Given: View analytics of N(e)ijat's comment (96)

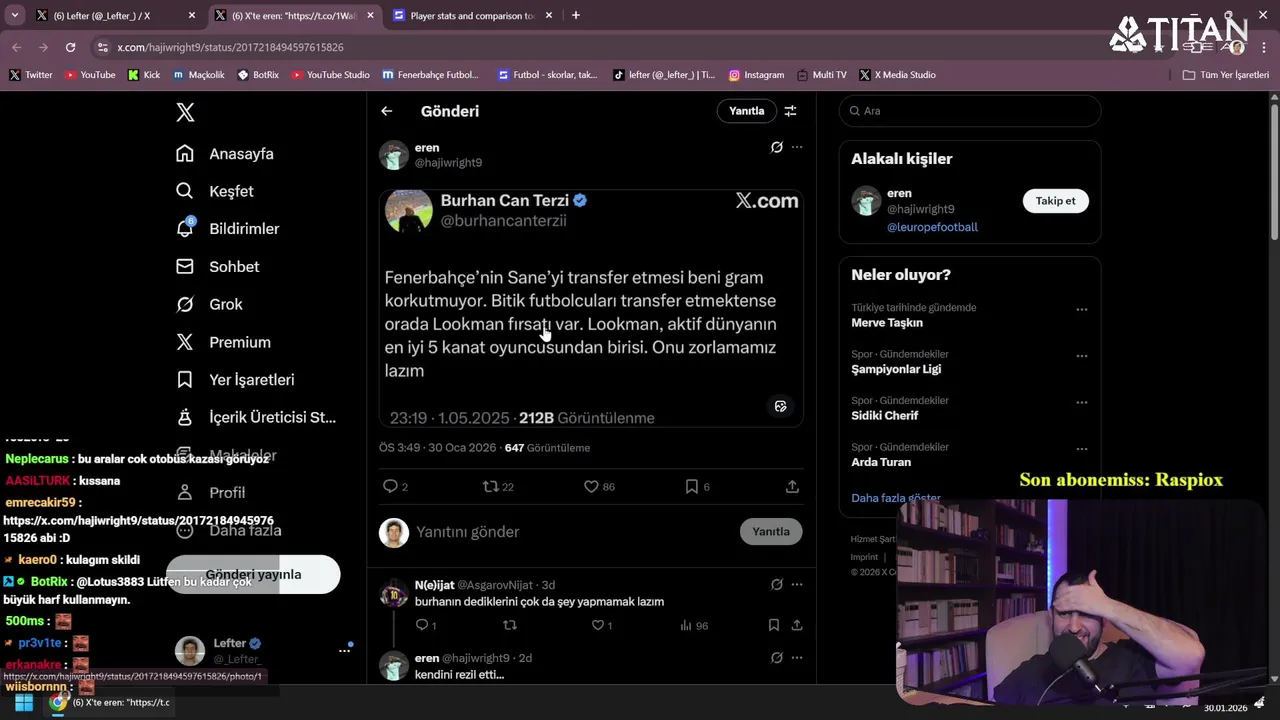Looking at the screenshot, I should click(x=694, y=625).
